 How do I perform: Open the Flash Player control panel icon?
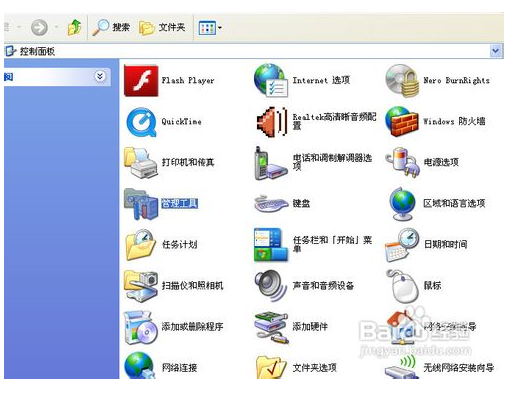click(141, 81)
